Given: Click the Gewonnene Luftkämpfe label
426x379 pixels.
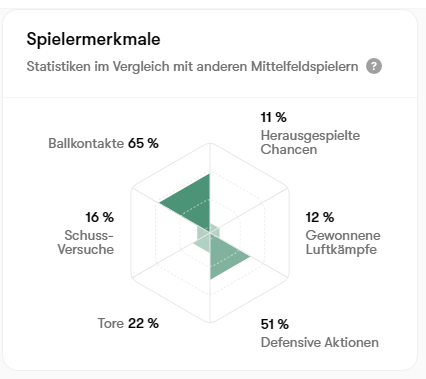Looking at the screenshot, I should tap(343, 242).
